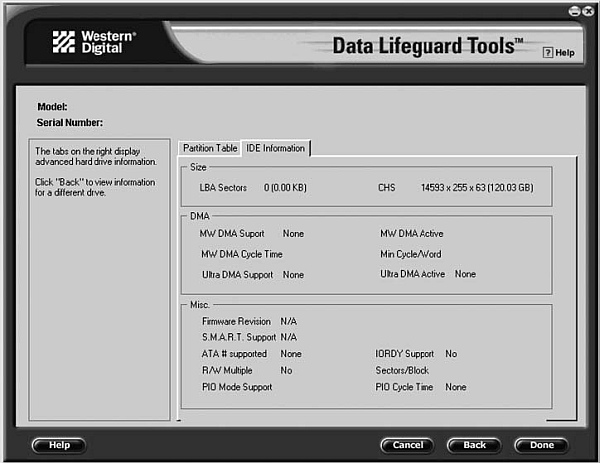Viewport: 600px width, 463px height.
Task: Click the PIO Cycle Time label
Action: coord(404,387)
